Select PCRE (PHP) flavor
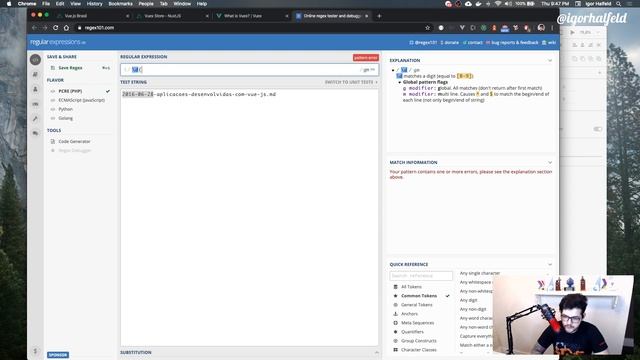The width and height of the screenshot is (640, 360). coord(80,91)
